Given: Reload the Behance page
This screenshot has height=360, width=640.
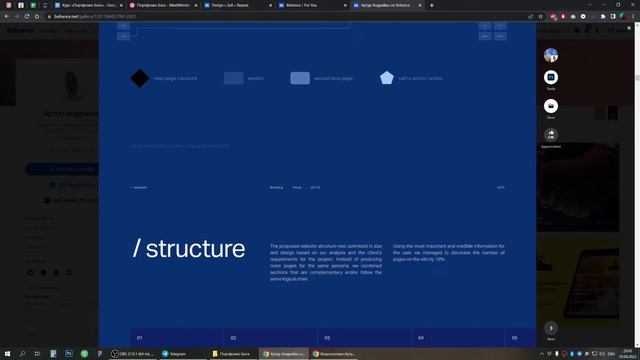Looking at the screenshot, I should [x=27, y=16].
